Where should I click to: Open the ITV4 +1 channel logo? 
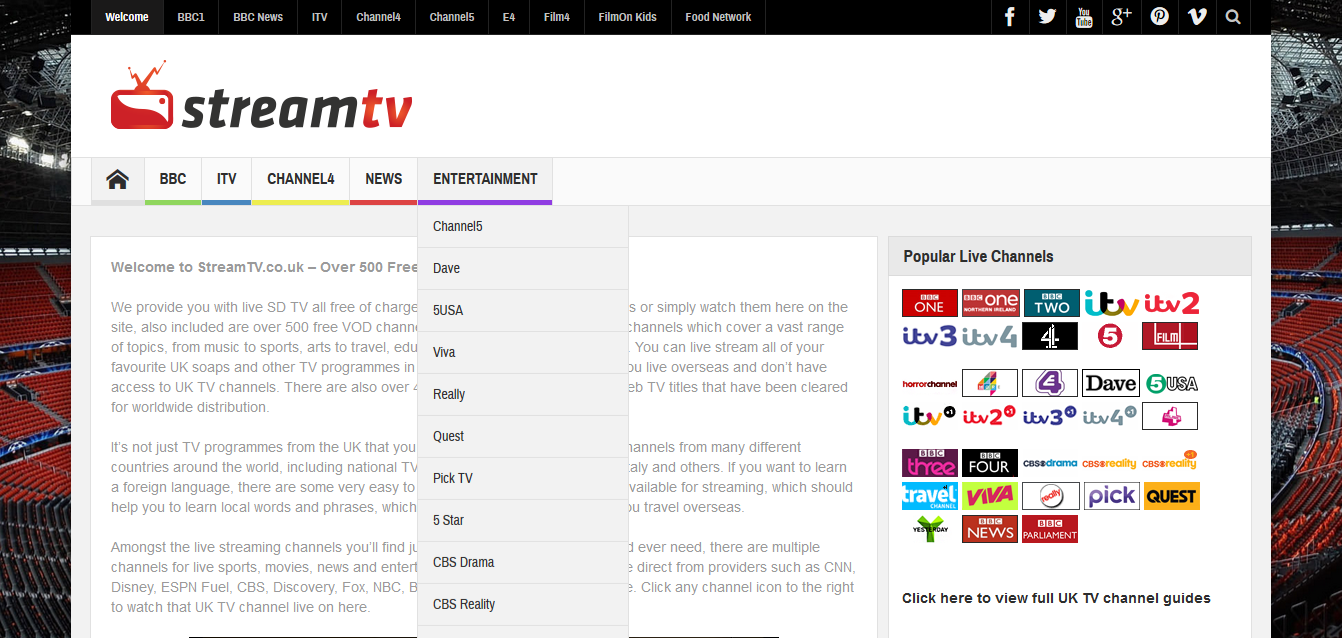tap(1110, 416)
